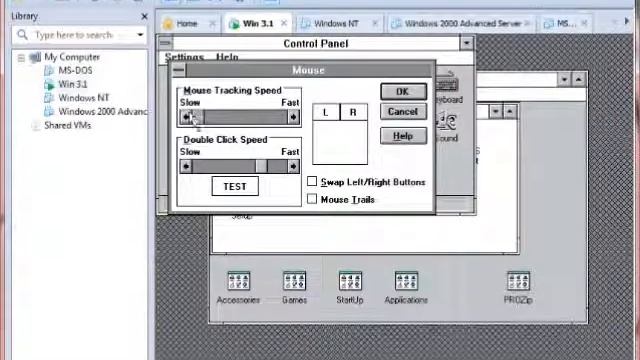Decrease tracking speed with left arrow
The image size is (640, 360).
(x=186, y=117)
